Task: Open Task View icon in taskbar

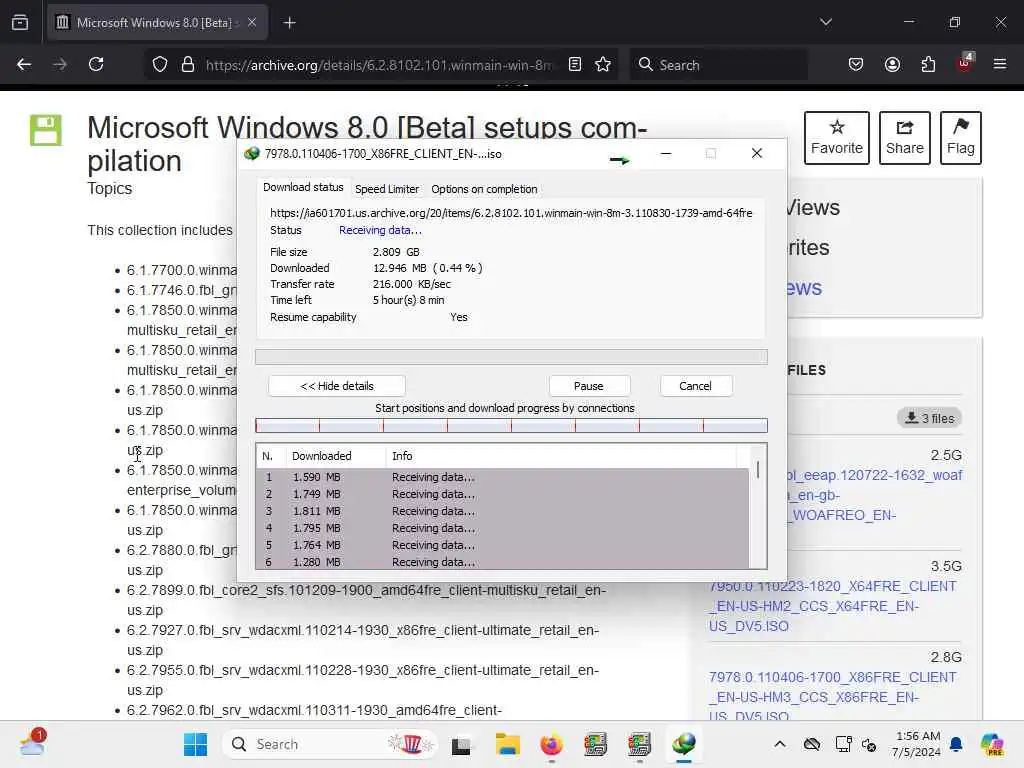Action: pos(461,744)
